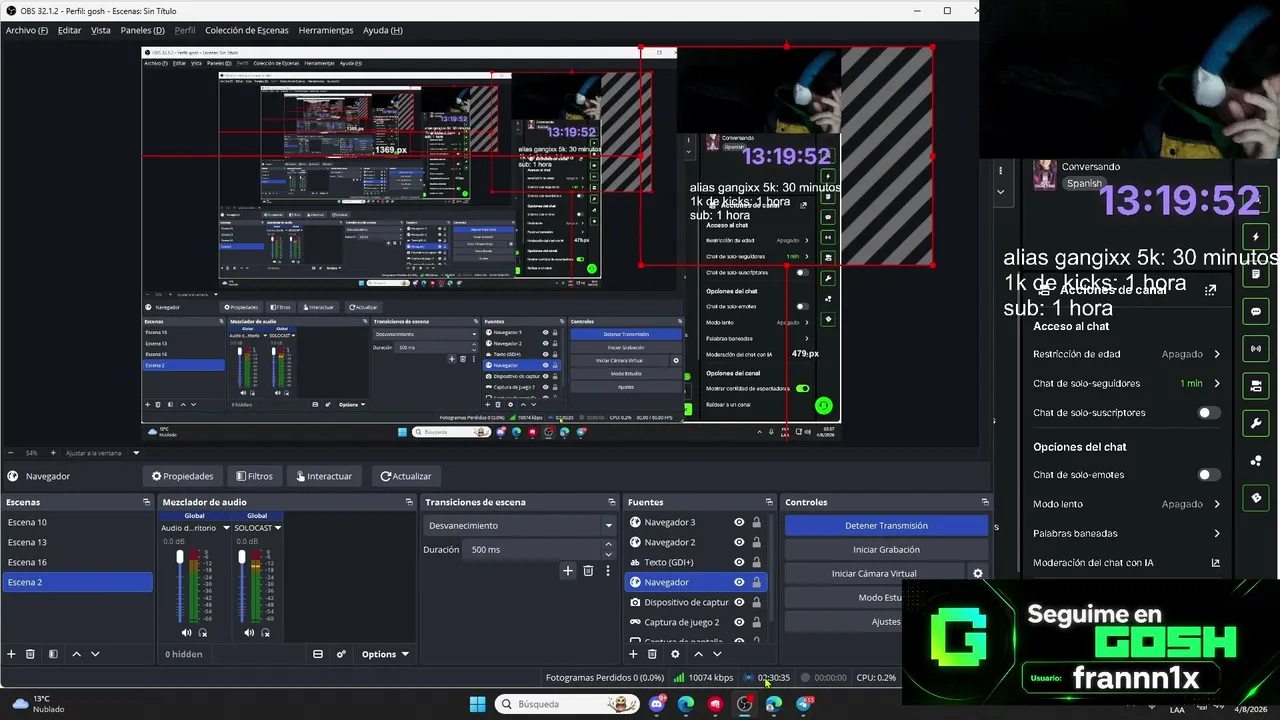Open Audio del escritorio channel dropdown arrow

point(227,528)
